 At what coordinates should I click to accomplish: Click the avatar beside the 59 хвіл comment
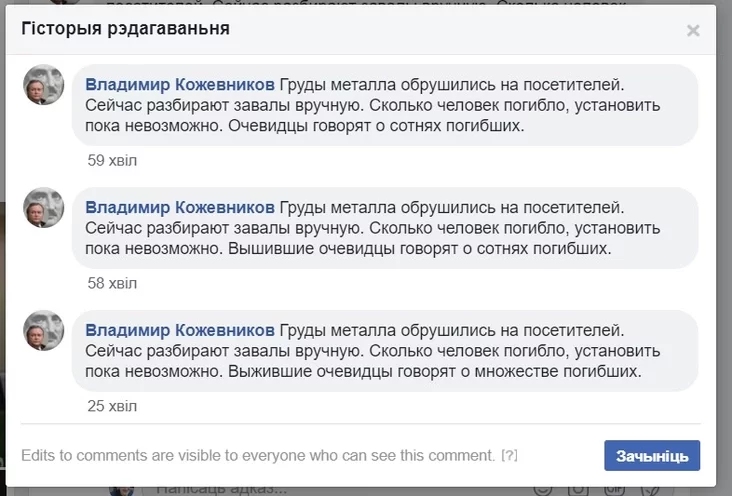point(44,86)
